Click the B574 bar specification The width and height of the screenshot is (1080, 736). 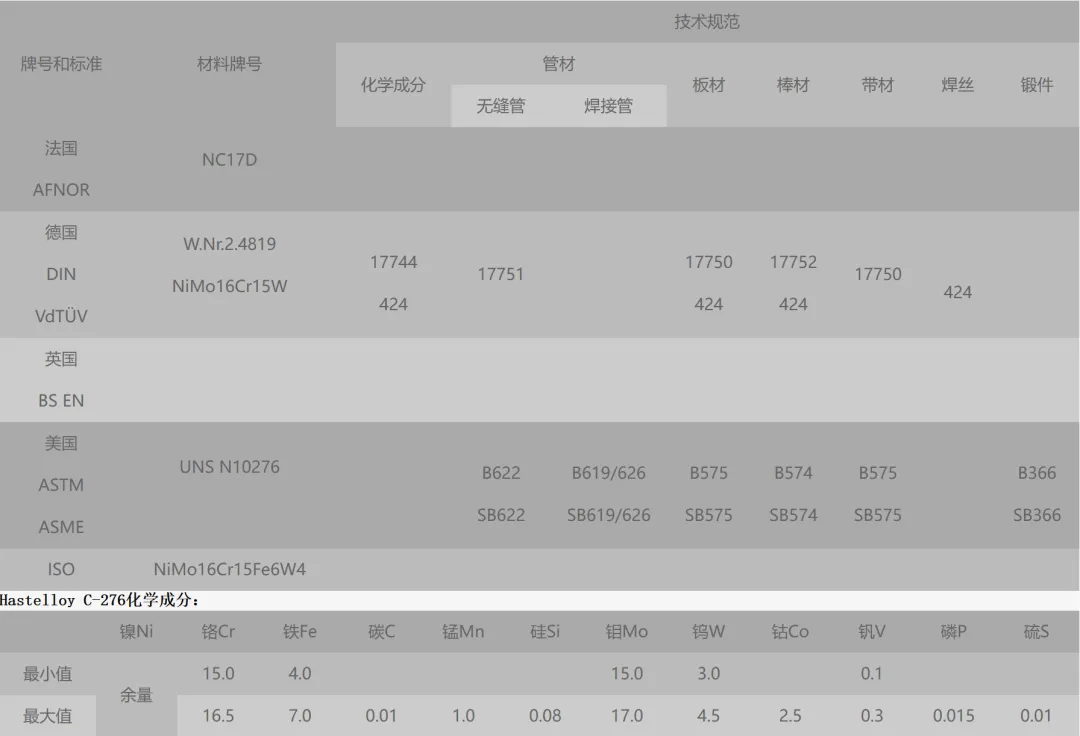coord(793,473)
